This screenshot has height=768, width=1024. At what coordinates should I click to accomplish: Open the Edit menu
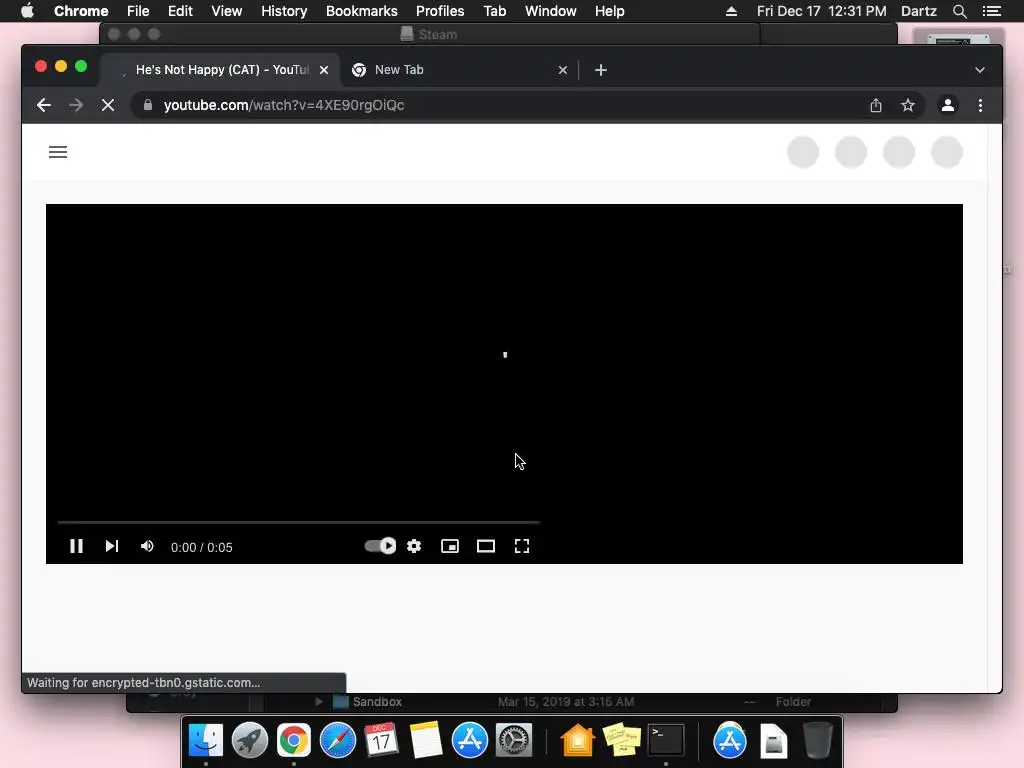click(x=180, y=11)
